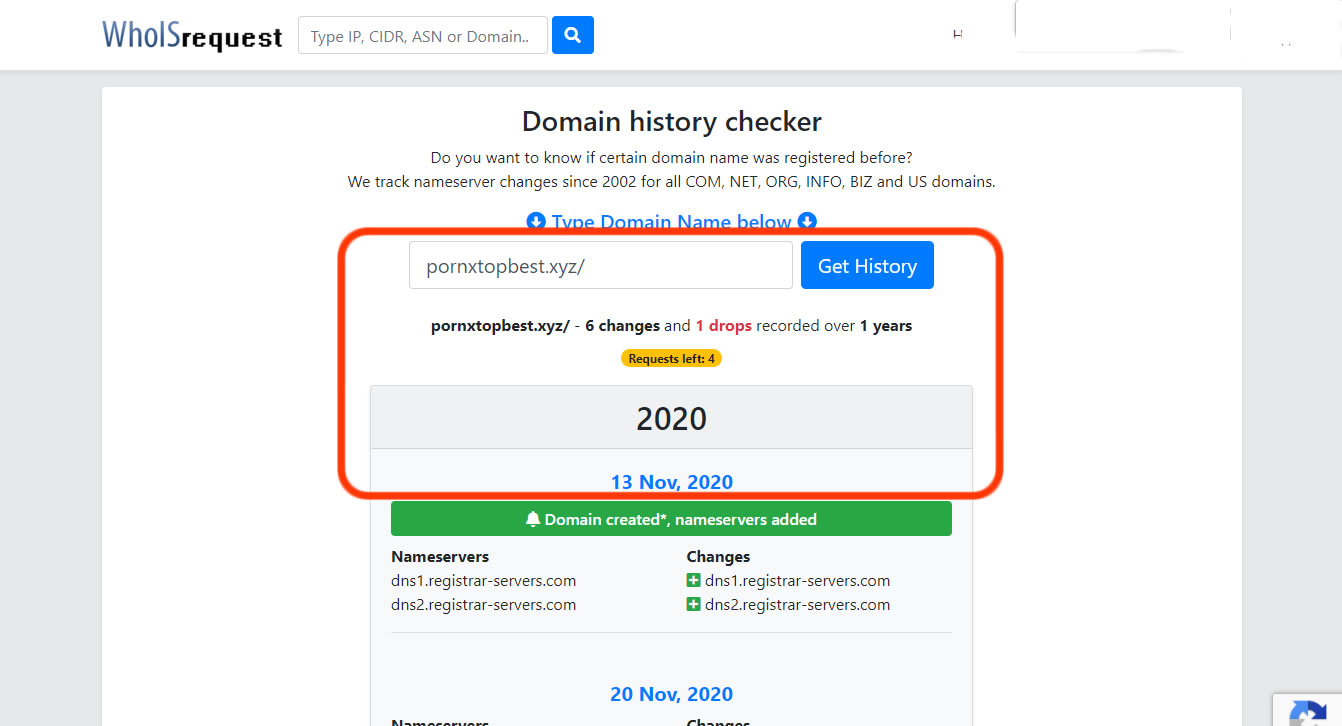Select dns2.registrar-servers.com under Nameservers column
This screenshot has height=726, width=1342.
(484, 604)
